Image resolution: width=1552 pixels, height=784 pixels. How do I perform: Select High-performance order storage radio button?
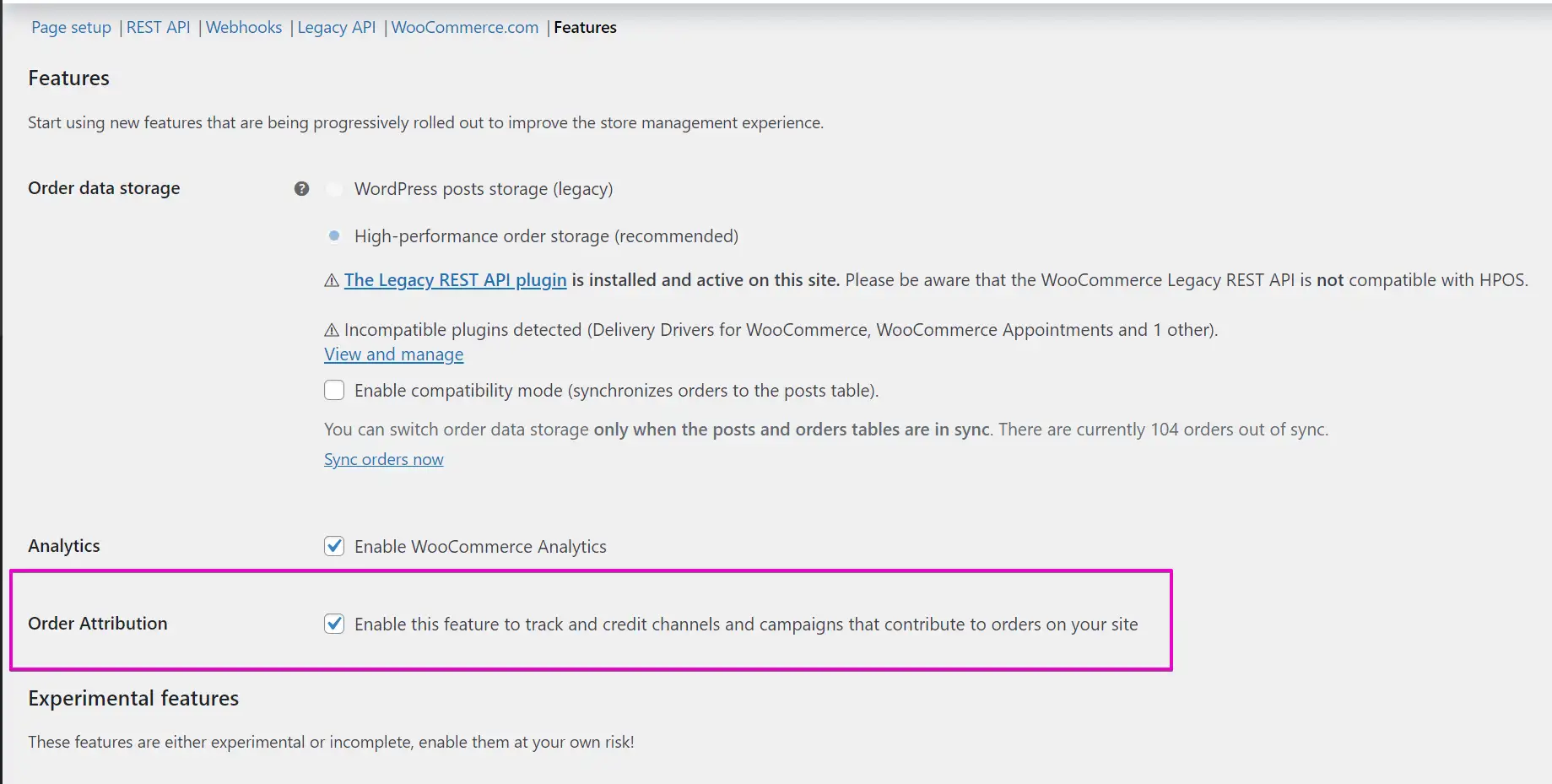point(334,236)
